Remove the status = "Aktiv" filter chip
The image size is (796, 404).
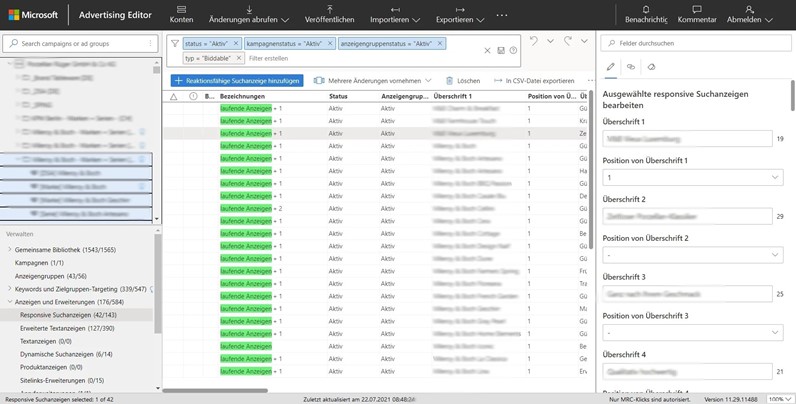click(x=236, y=44)
